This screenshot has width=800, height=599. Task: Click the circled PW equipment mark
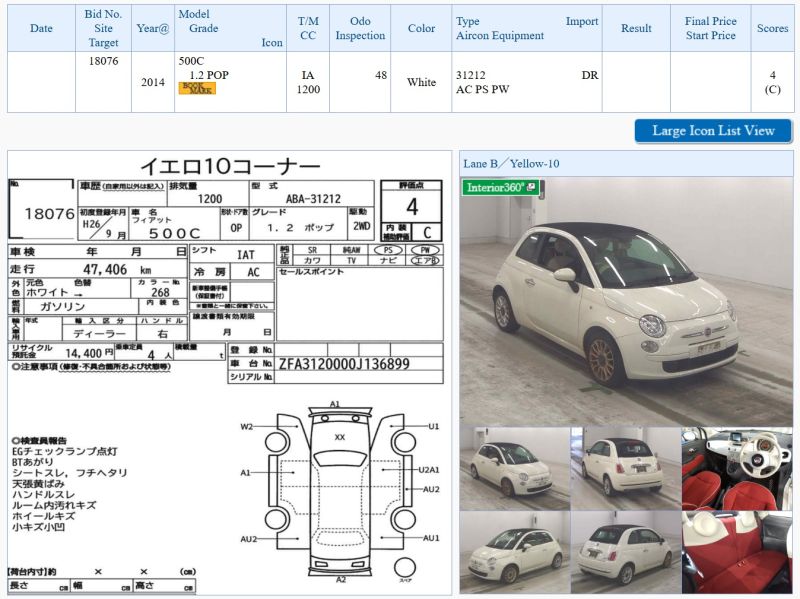(425, 250)
